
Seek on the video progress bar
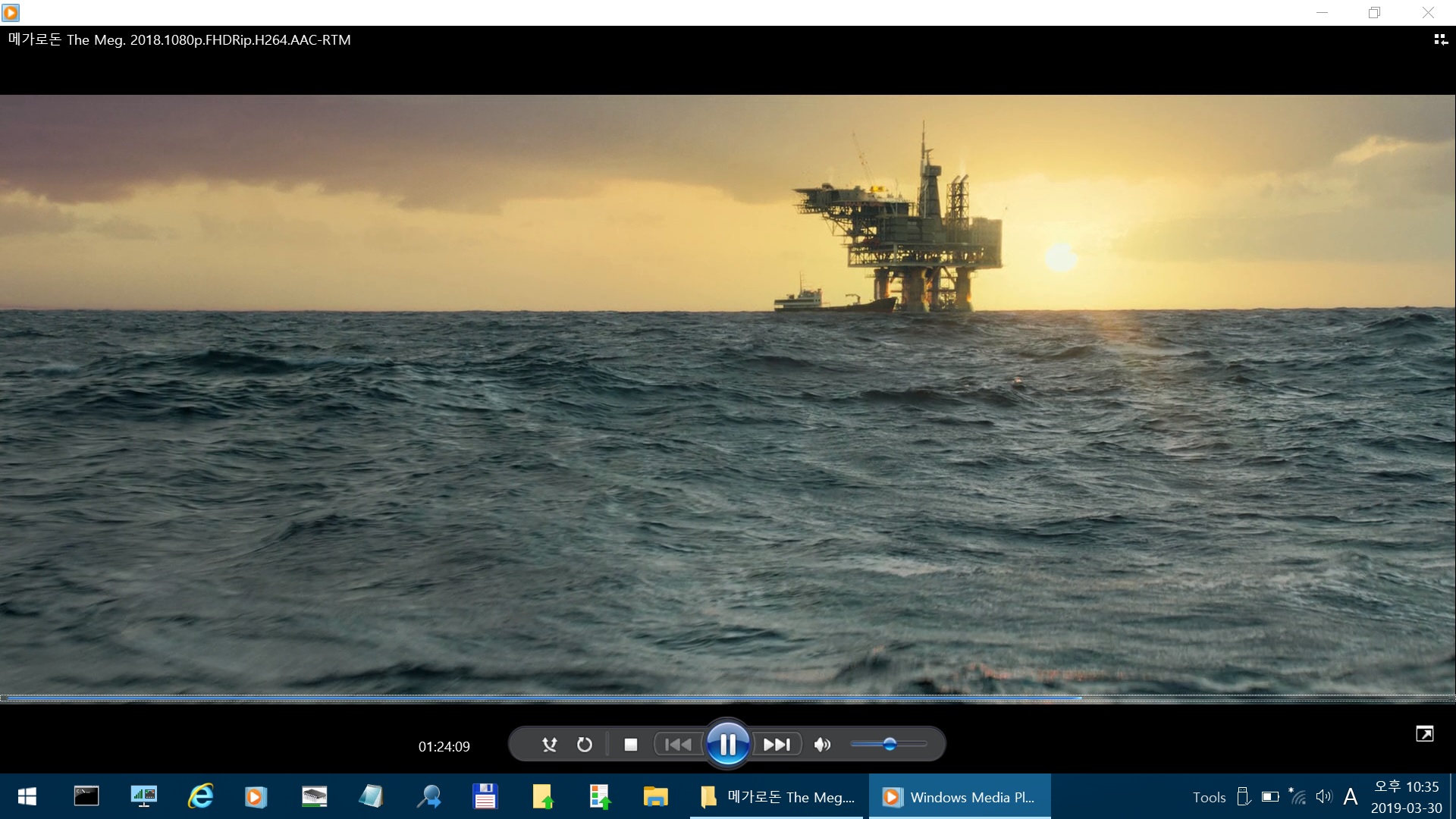click(728, 698)
